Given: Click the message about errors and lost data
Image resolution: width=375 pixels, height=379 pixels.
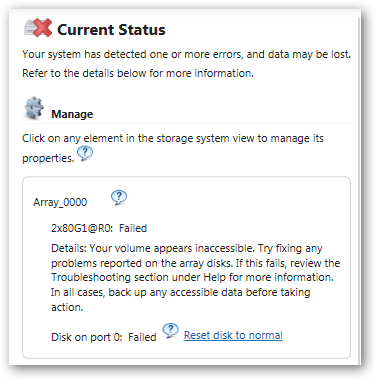Looking at the screenshot, I should click(x=186, y=54).
